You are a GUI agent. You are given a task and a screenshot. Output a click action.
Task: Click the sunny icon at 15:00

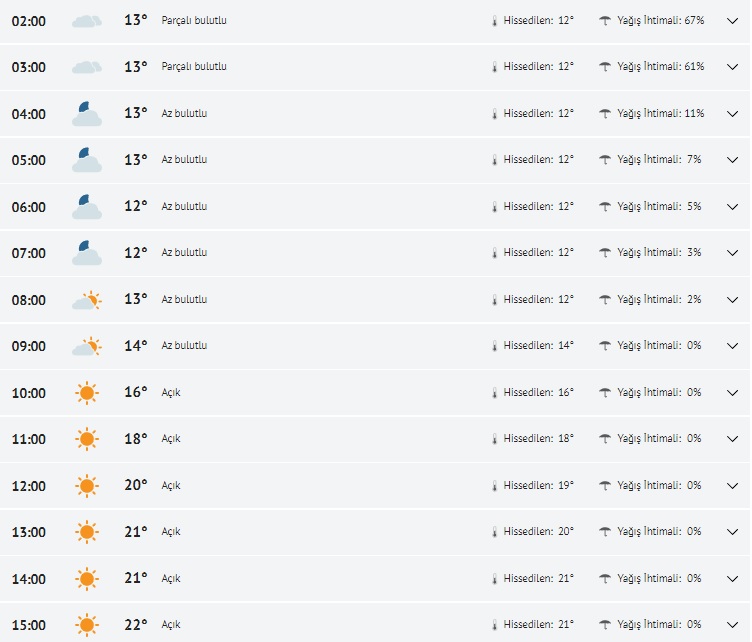click(x=87, y=625)
